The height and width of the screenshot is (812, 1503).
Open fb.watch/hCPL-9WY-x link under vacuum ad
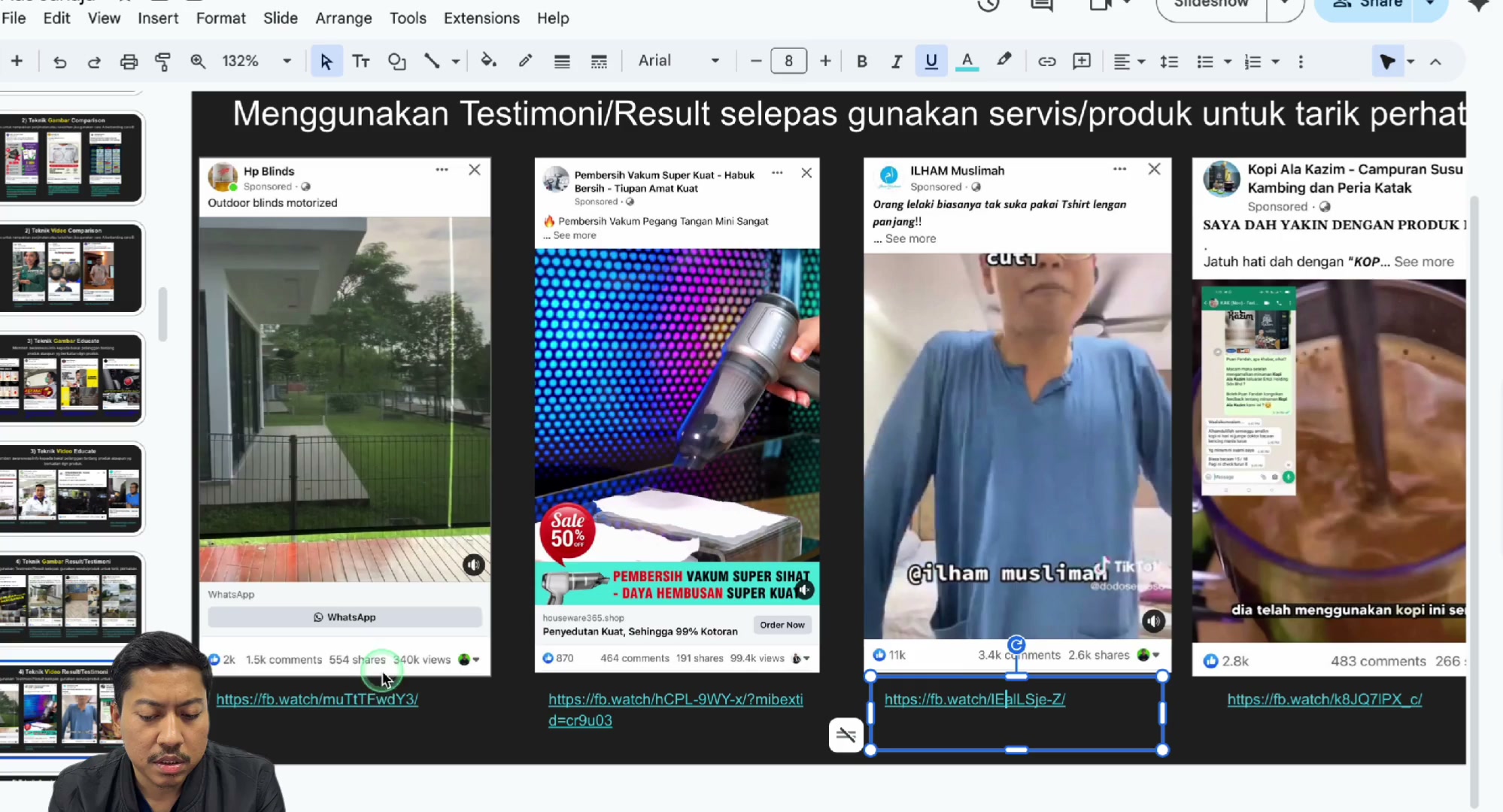(x=676, y=710)
